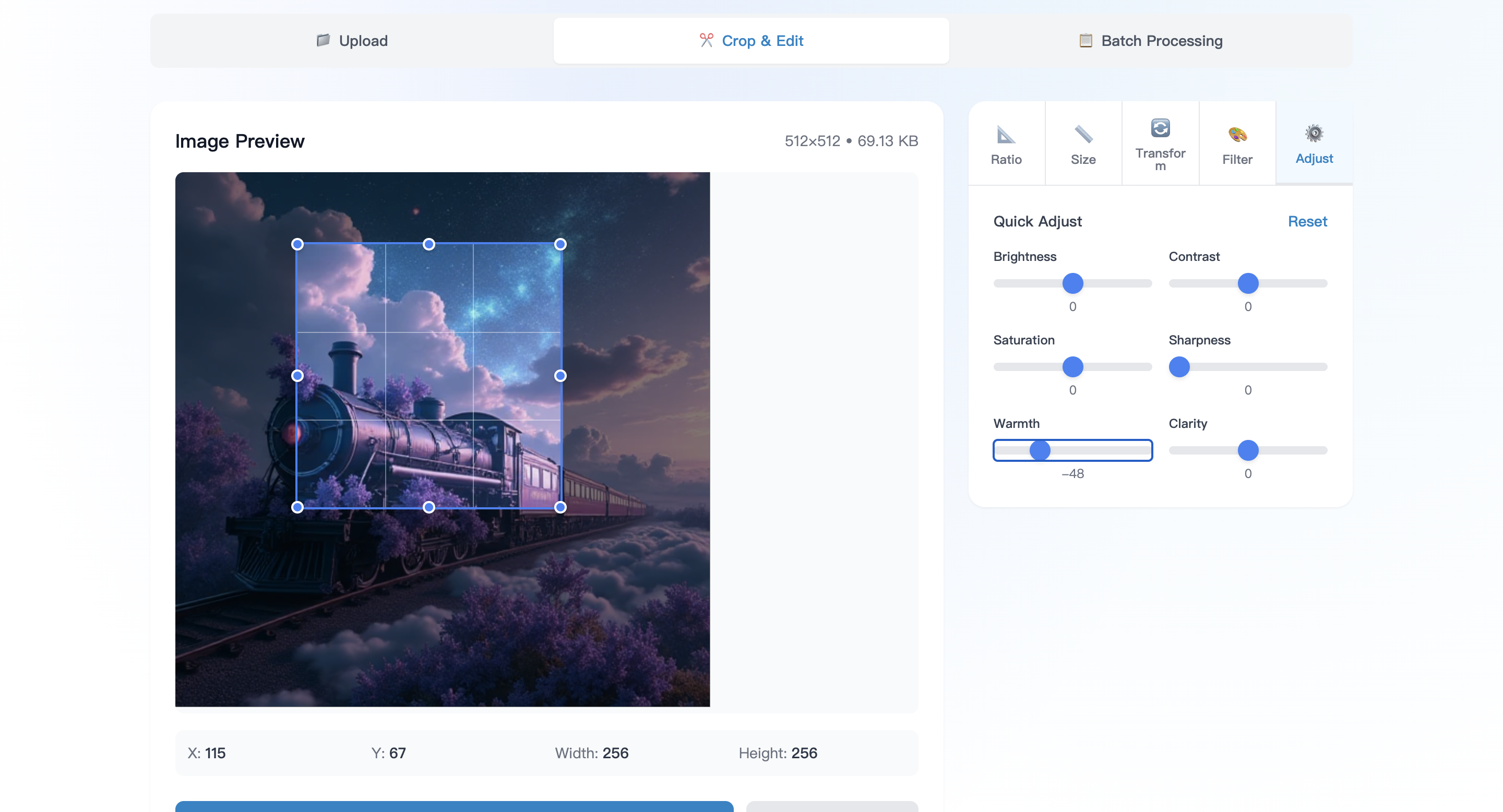
Task: Click the Reset link in Quick Adjust
Action: click(x=1307, y=221)
